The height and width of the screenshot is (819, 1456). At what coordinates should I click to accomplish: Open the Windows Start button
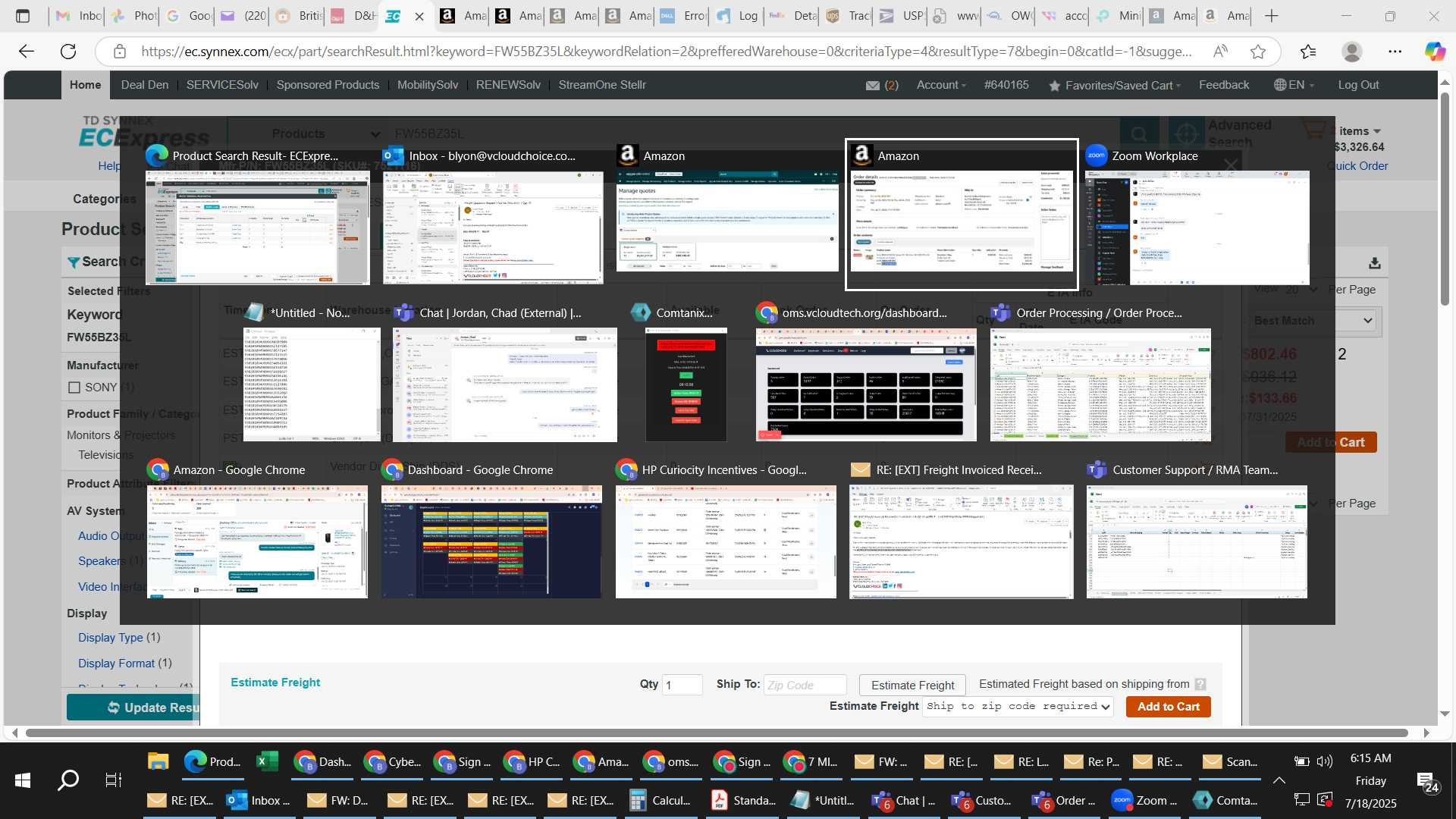coord(23,780)
